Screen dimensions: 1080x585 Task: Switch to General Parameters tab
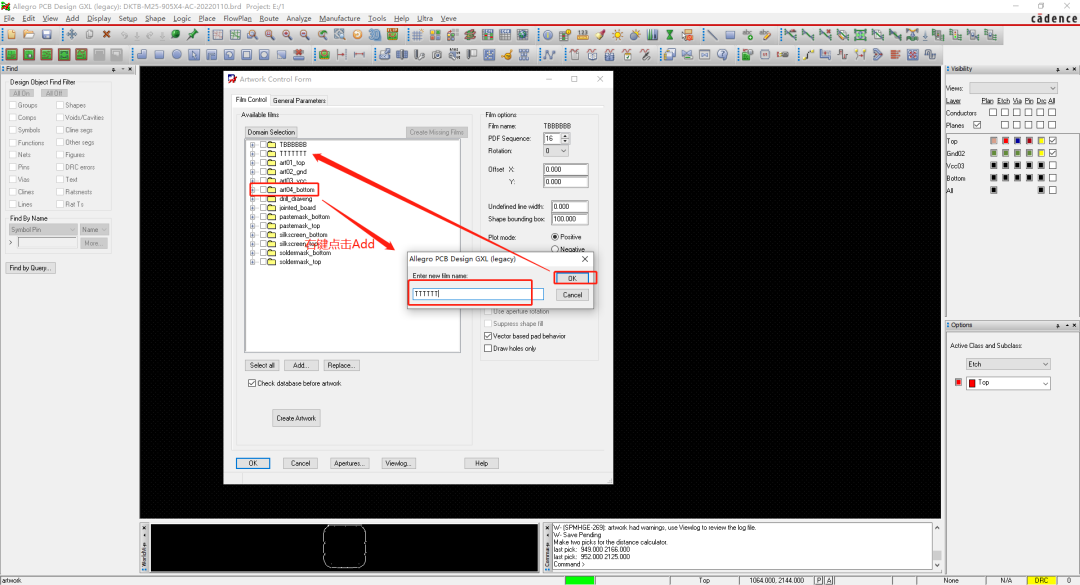pyautogui.click(x=299, y=101)
